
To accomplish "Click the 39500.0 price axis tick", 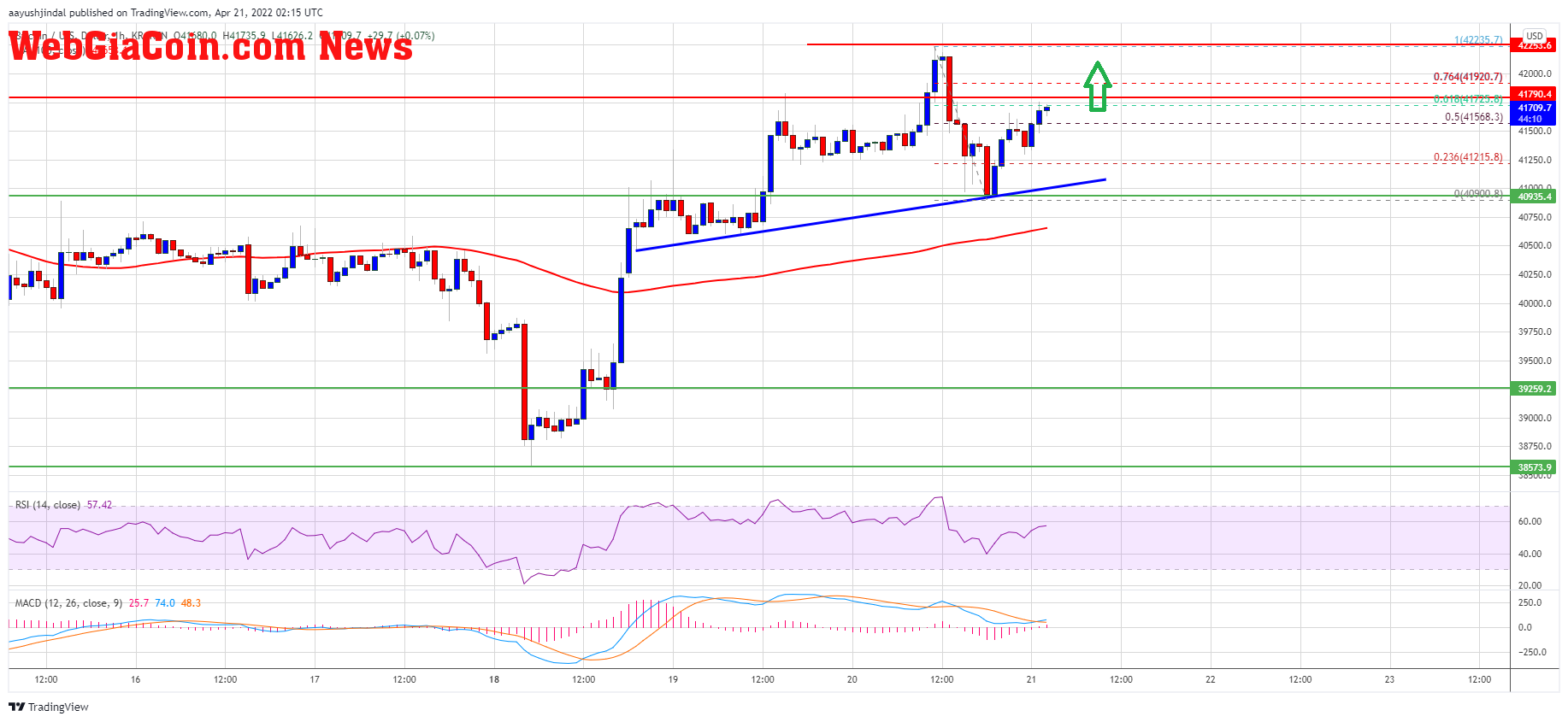I will tap(1535, 361).
